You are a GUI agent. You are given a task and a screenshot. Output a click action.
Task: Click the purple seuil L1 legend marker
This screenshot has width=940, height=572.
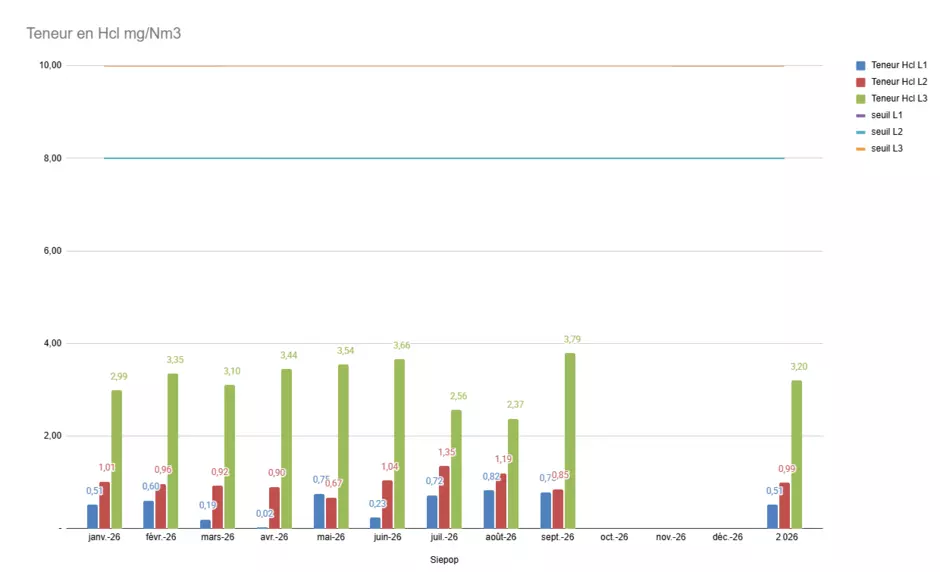[x=860, y=116]
